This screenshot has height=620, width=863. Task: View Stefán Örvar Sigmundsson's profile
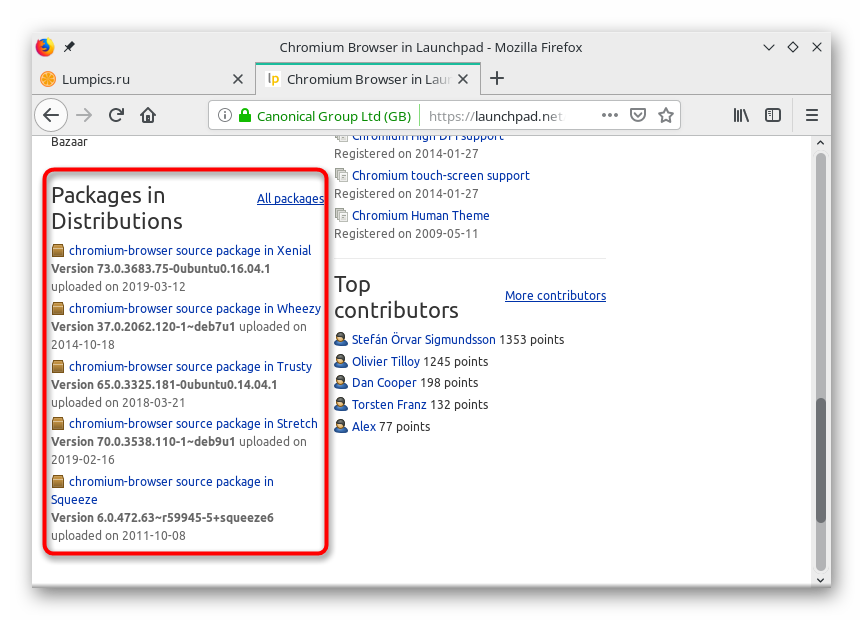[x=423, y=339]
